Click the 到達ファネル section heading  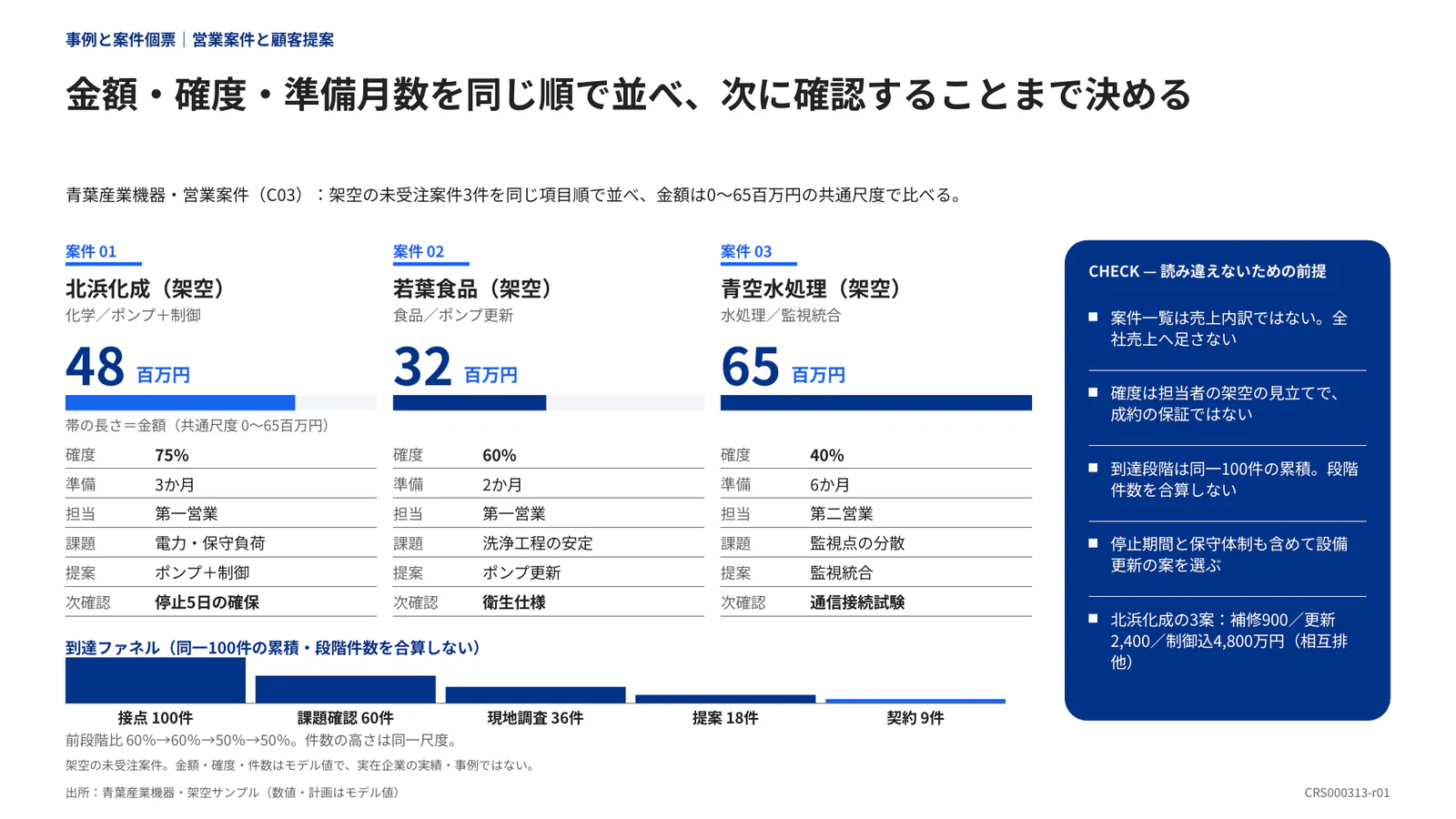click(x=273, y=648)
